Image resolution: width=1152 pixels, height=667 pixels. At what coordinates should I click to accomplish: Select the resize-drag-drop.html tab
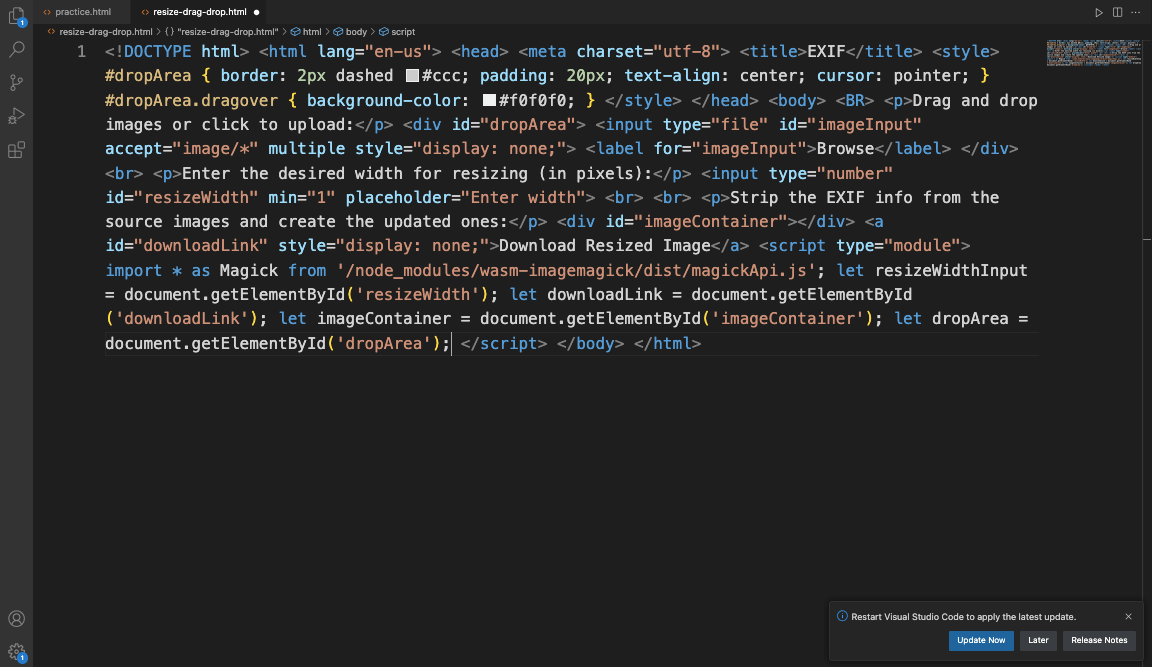point(200,12)
